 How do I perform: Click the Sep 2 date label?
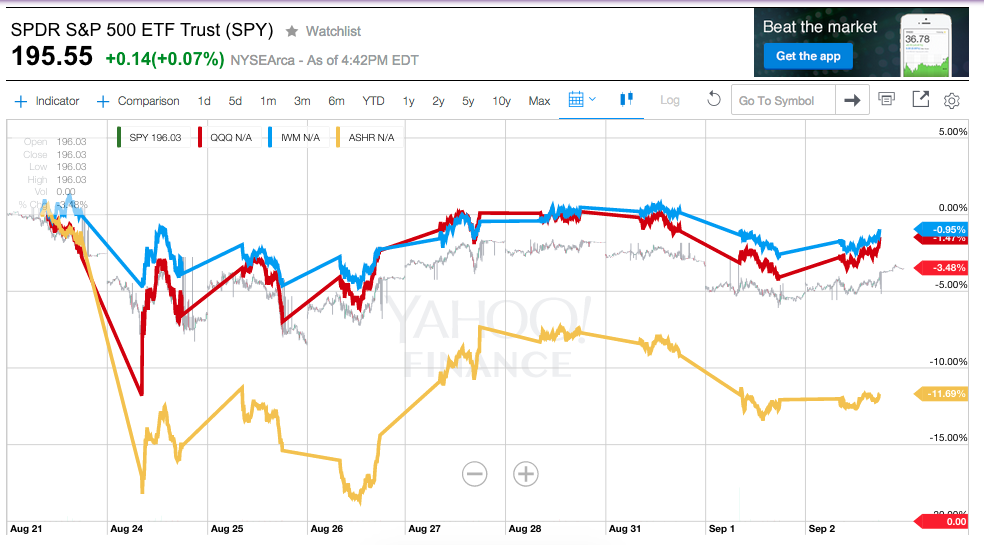pyautogui.click(x=821, y=529)
